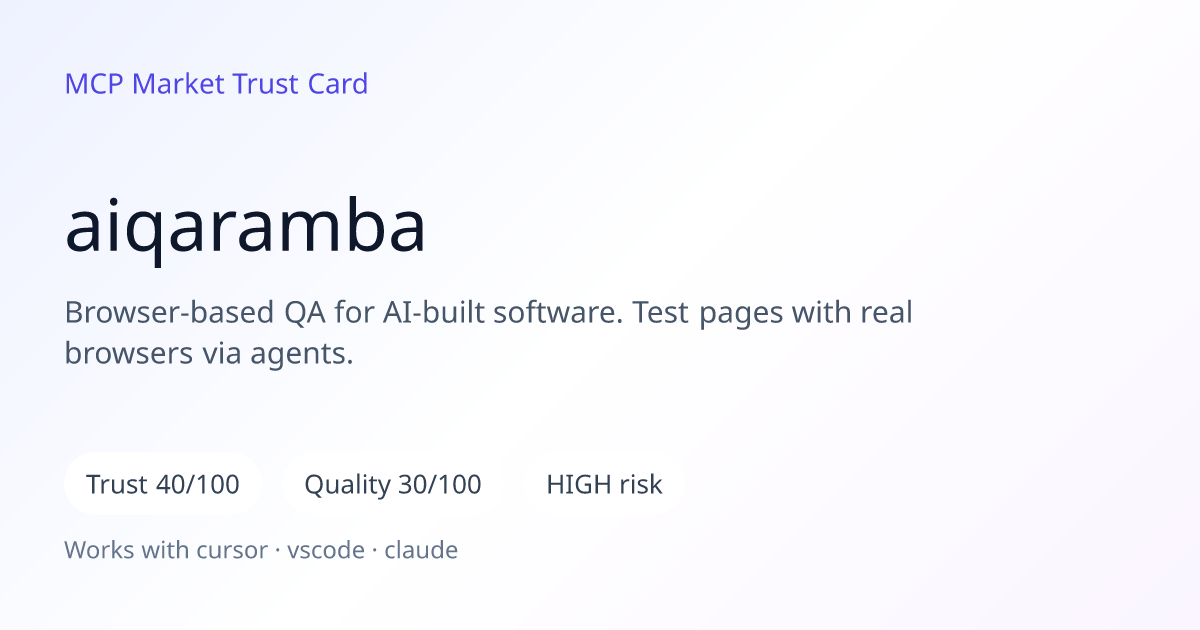
Task: Click 'MCP Market' in the purple heading
Action: (145, 84)
